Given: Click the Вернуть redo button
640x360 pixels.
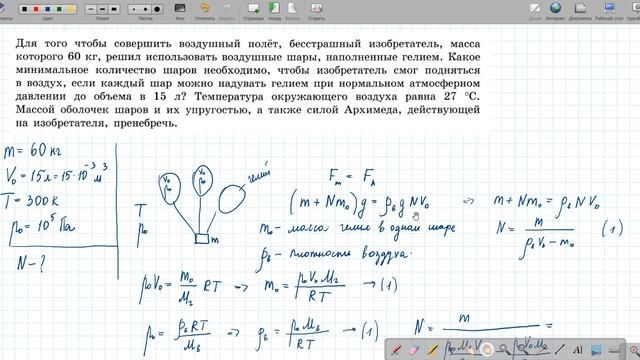Looking at the screenshot, I should click(227, 10).
